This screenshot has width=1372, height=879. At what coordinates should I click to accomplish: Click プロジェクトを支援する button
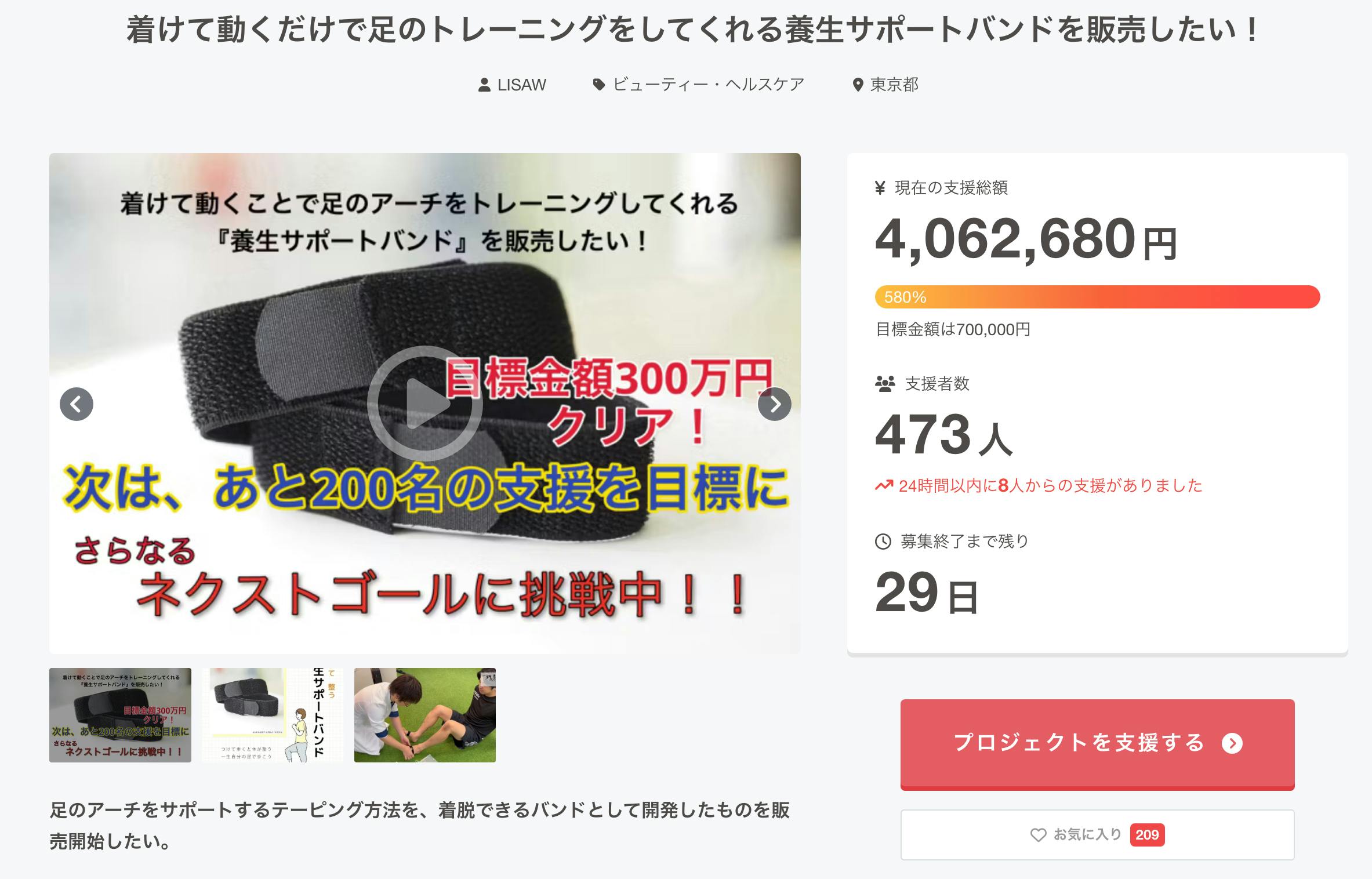[1097, 744]
